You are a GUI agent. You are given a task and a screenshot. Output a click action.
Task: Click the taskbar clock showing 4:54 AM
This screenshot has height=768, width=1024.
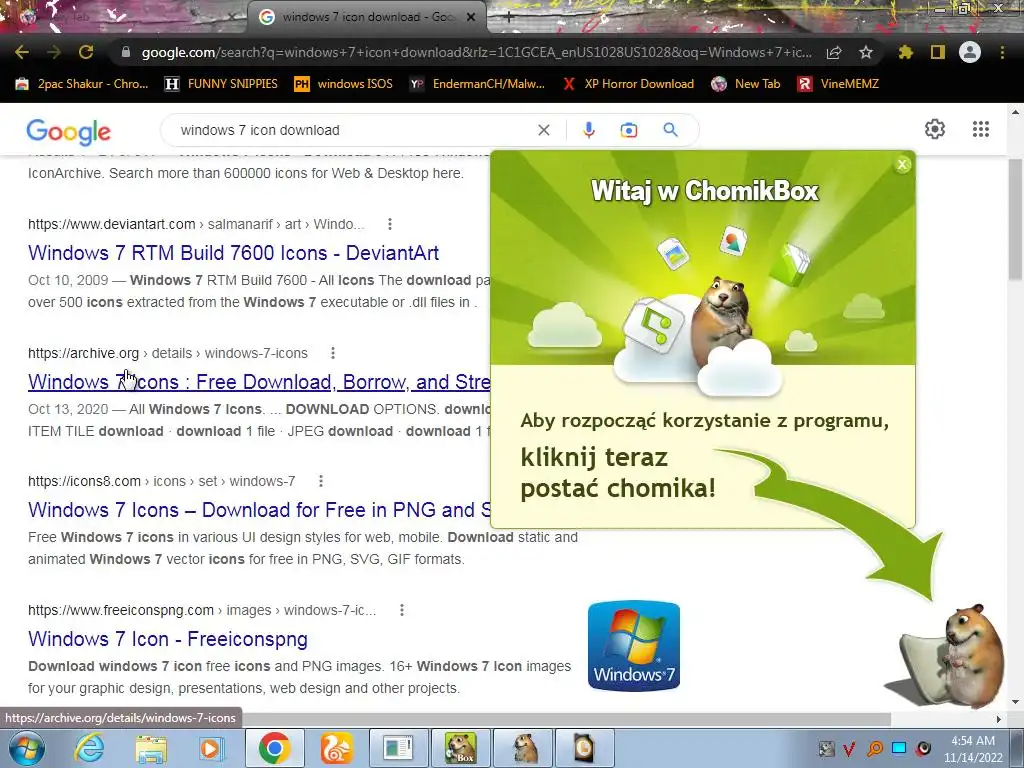972,748
